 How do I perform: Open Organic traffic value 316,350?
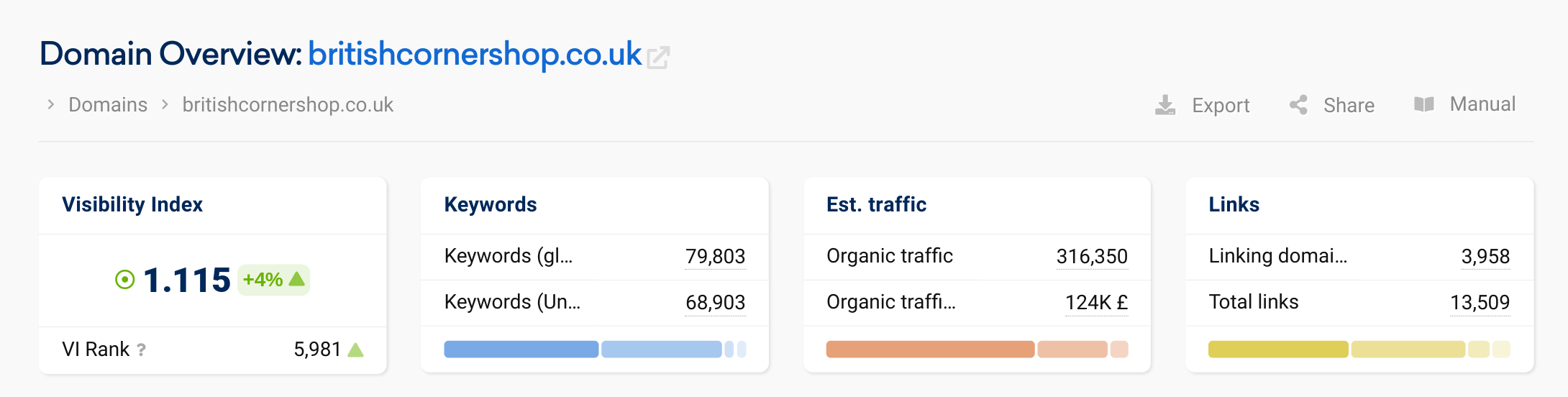[x=1092, y=257]
